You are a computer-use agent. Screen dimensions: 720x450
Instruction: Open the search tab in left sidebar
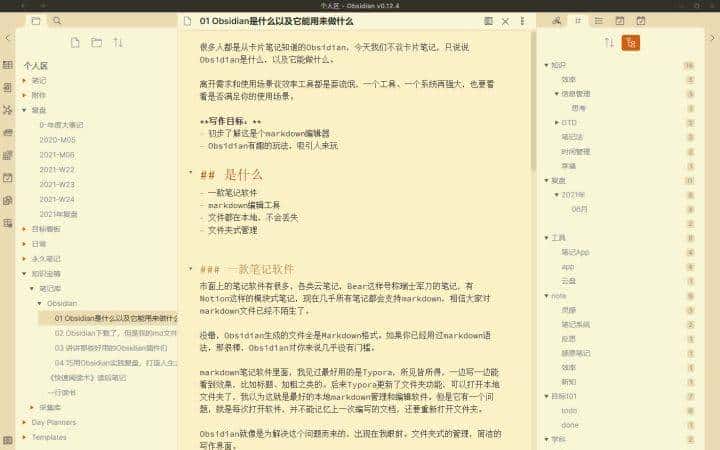coord(57,21)
